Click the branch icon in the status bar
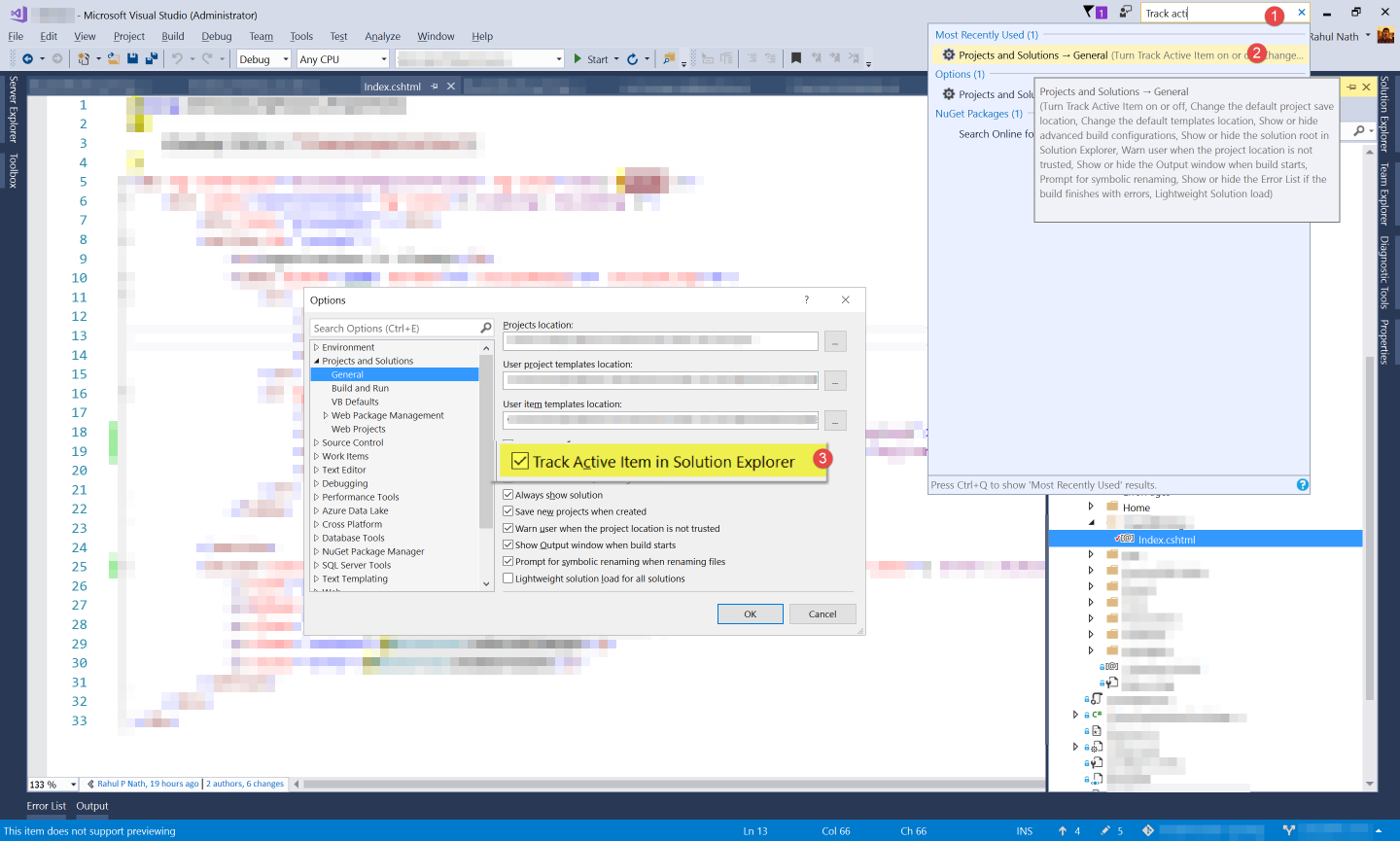Screen dimensions: 1400x841 click(x=1288, y=830)
